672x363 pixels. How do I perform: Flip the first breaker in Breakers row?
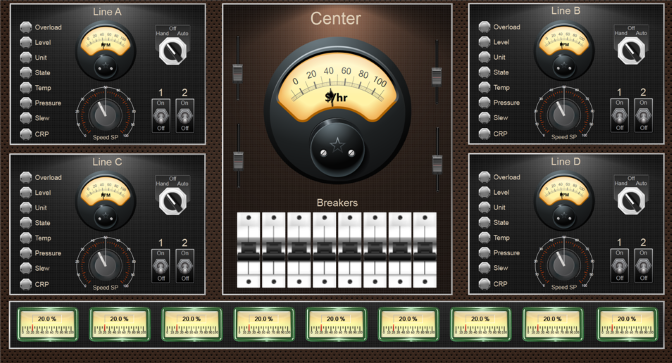point(249,250)
